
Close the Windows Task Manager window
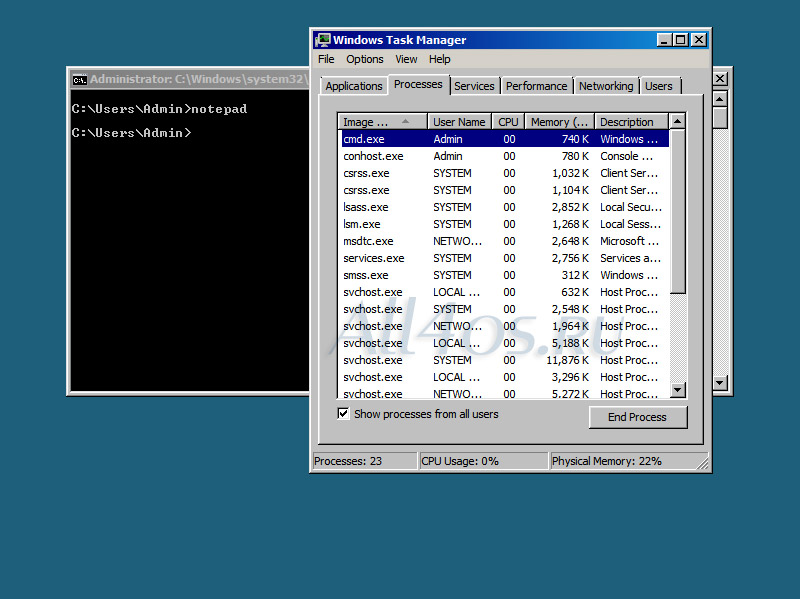pos(699,40)
